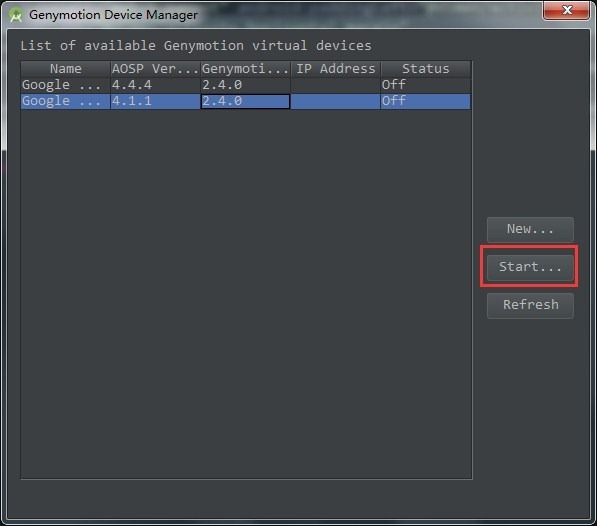Screen dimensions: 597x526
Task: Click the Status column header
Action: [426, 69]
